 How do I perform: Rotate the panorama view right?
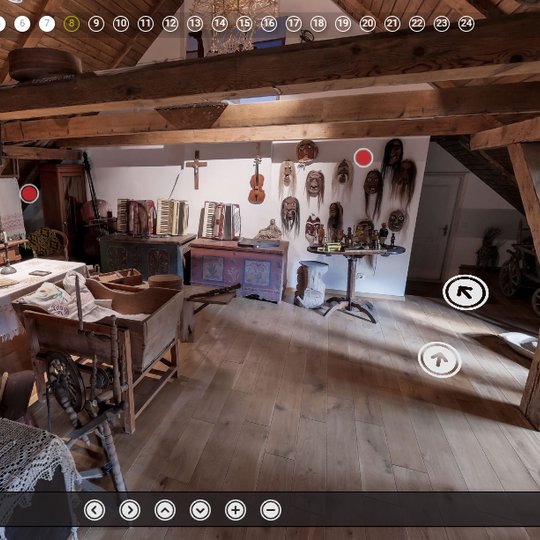click(x=129, y=510)
